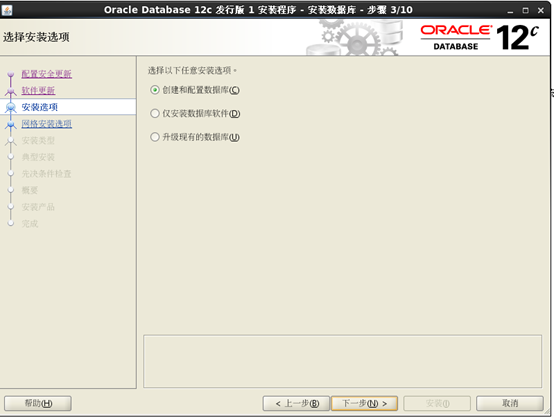Maximize the installer window
This screenshot has width=554, height=418.
525,11
